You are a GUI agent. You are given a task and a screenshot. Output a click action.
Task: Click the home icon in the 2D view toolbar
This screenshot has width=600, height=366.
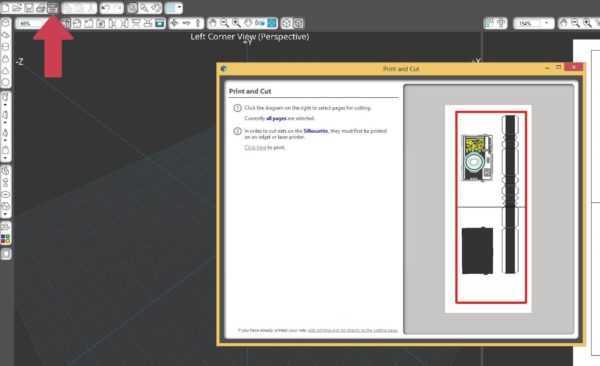point(564,23)
